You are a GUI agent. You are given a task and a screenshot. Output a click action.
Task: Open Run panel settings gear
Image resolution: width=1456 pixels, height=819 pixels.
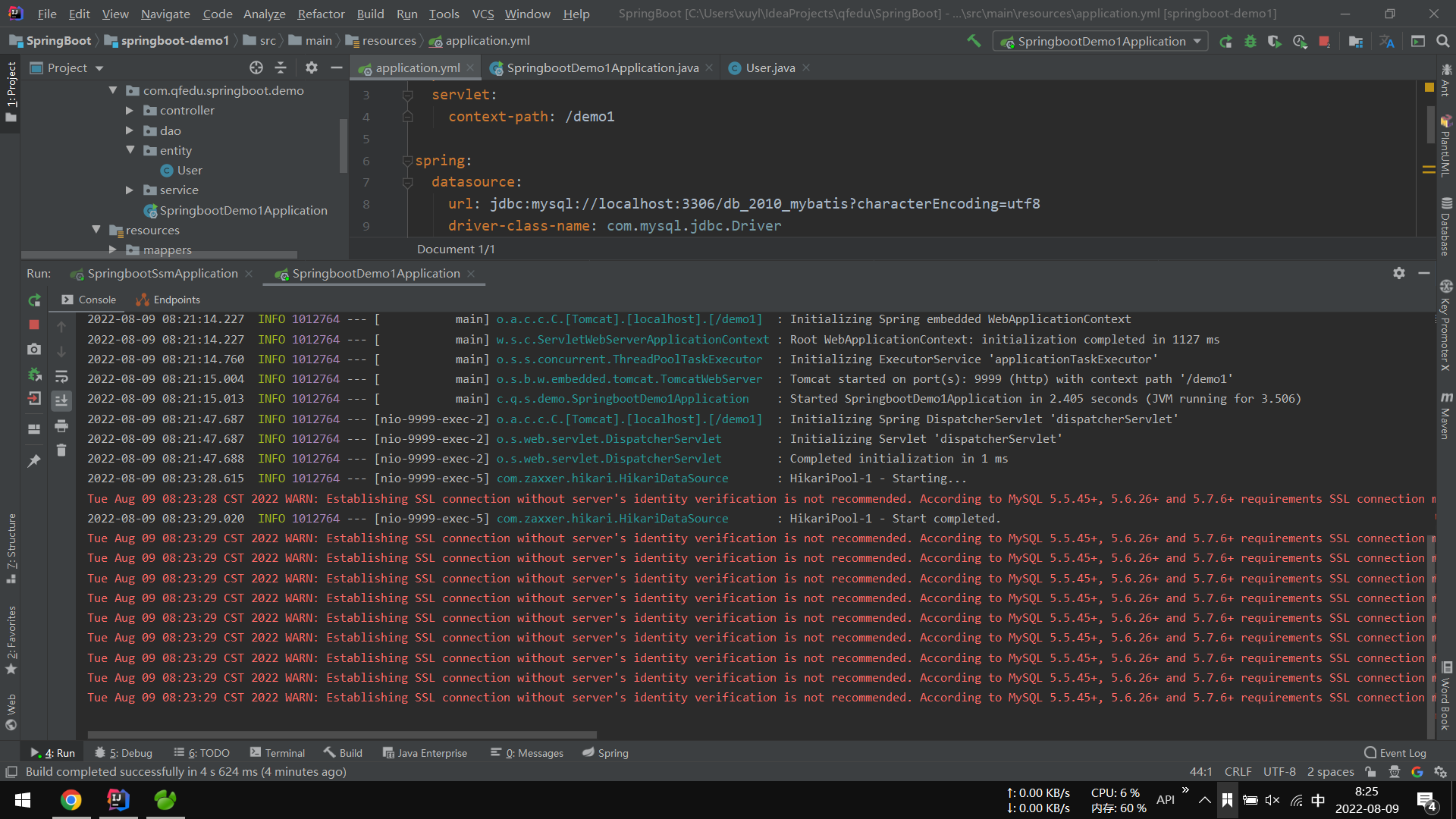pyautogui.click(x=1399, y=273)
